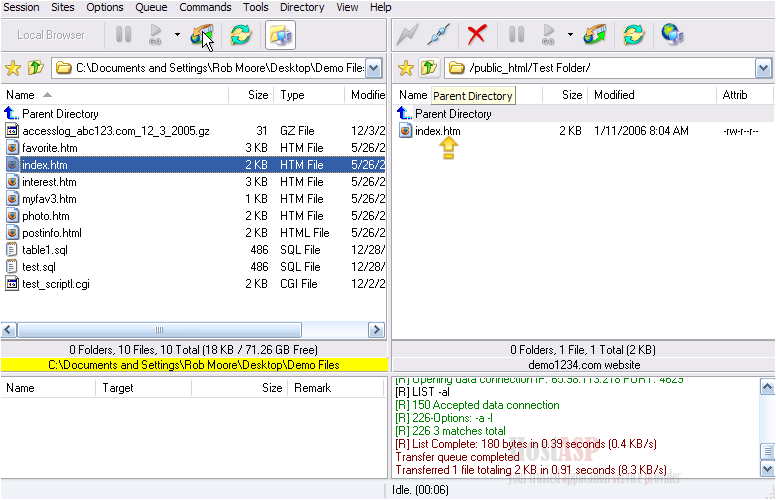Expand local path dropdown
Image resolution: width=776 pixels, height=500 pixels.
pyautogui.click(x=374, y=68)
